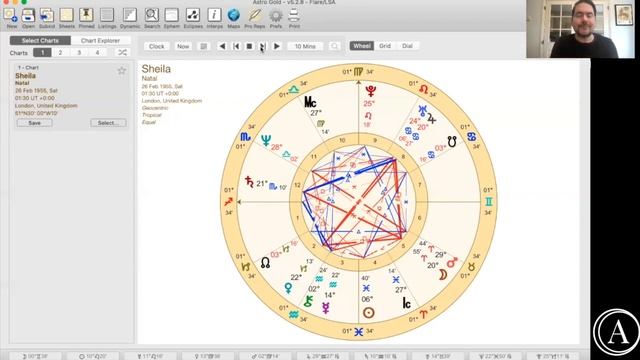
Task: Play chart animation forward
Action: coord(277,46)
